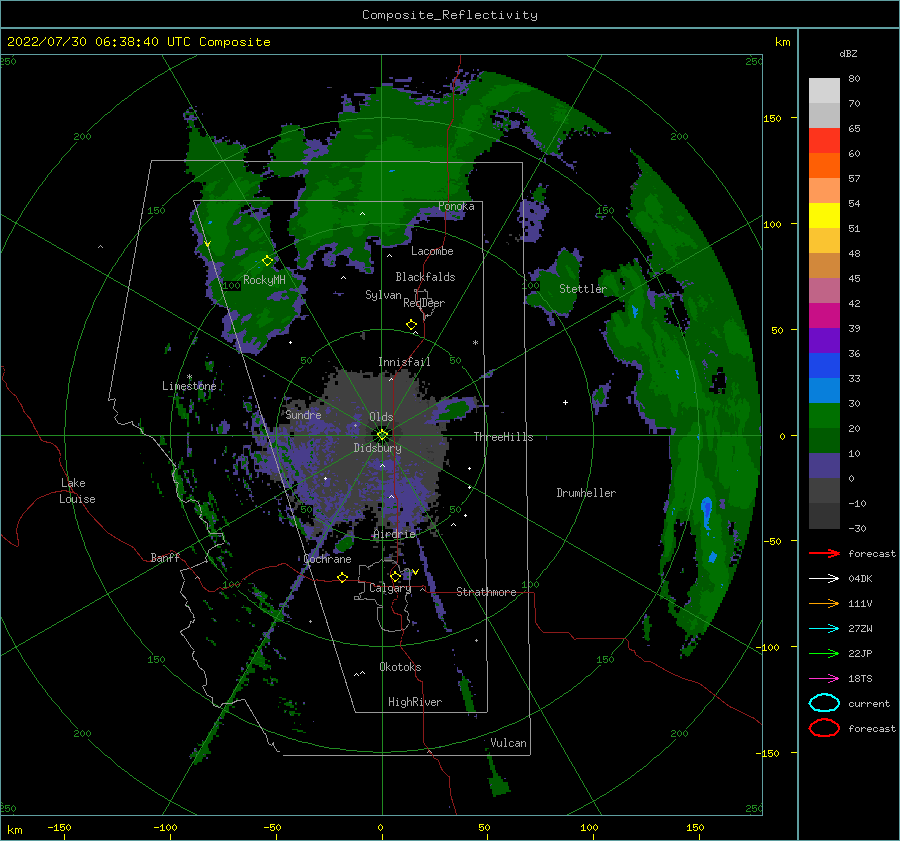The image size is (900, 841).
Task: Click the yellow diamond marker at radar center near Olds
Action: (x=382, y=435)
